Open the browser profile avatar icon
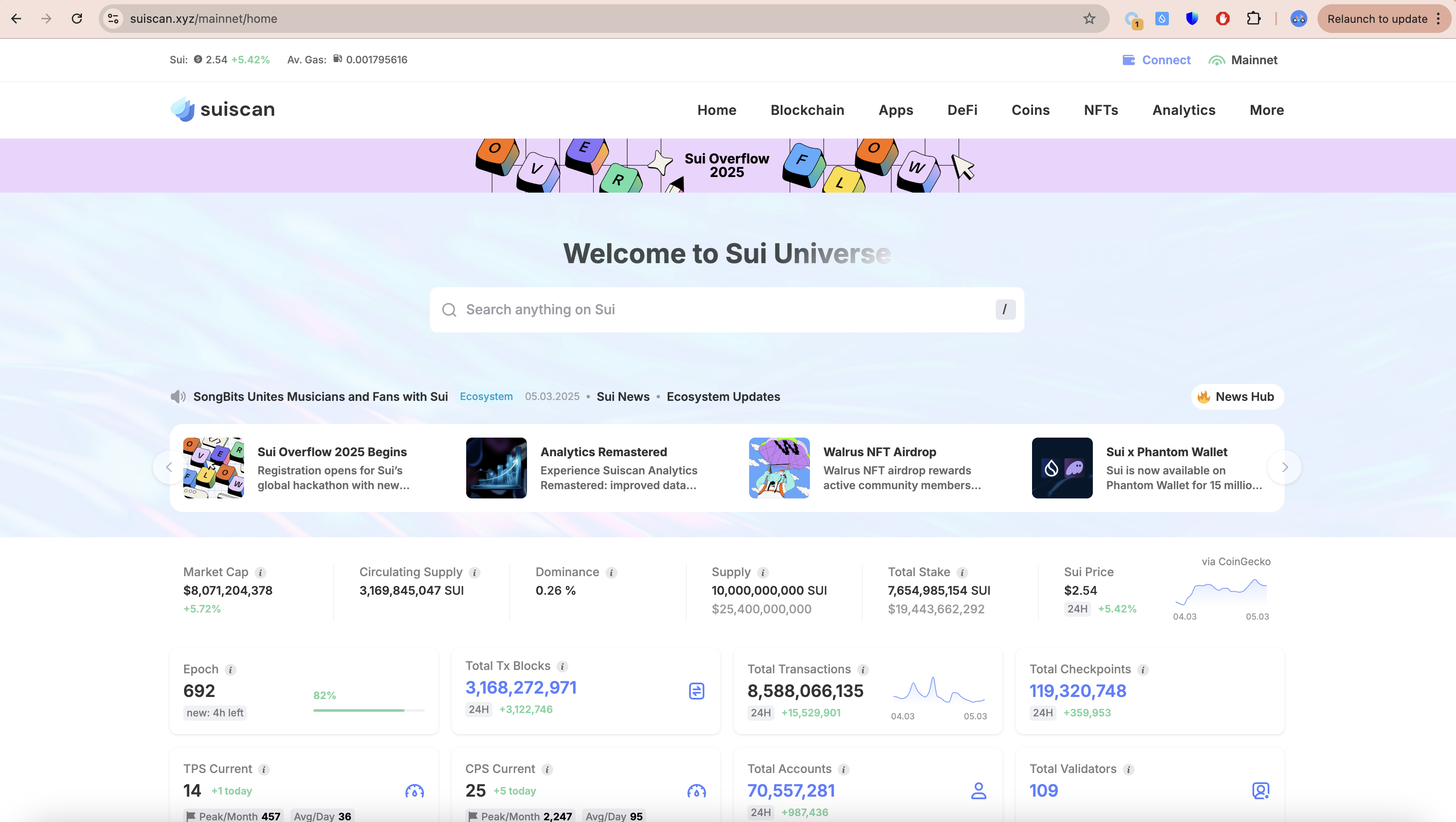This screenshot has height=822, width=1456. click(x=1298, y=19)
